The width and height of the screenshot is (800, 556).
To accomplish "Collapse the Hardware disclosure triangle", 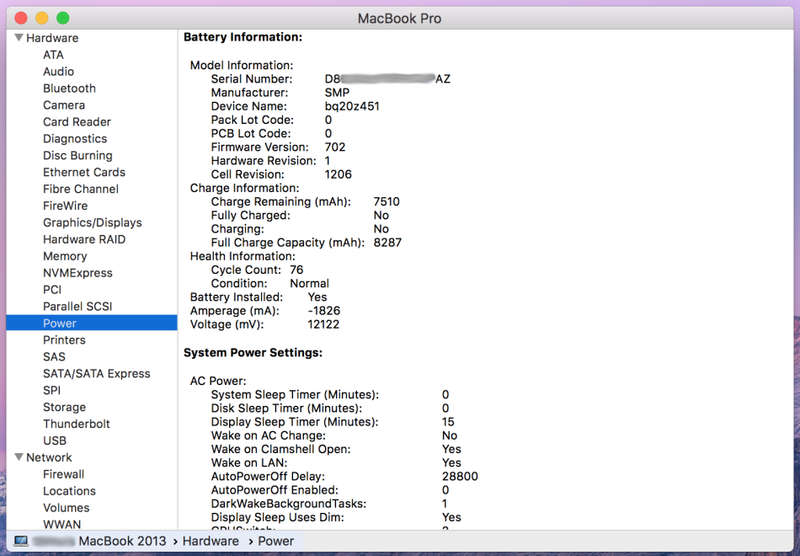I will [x=19, y=38].
